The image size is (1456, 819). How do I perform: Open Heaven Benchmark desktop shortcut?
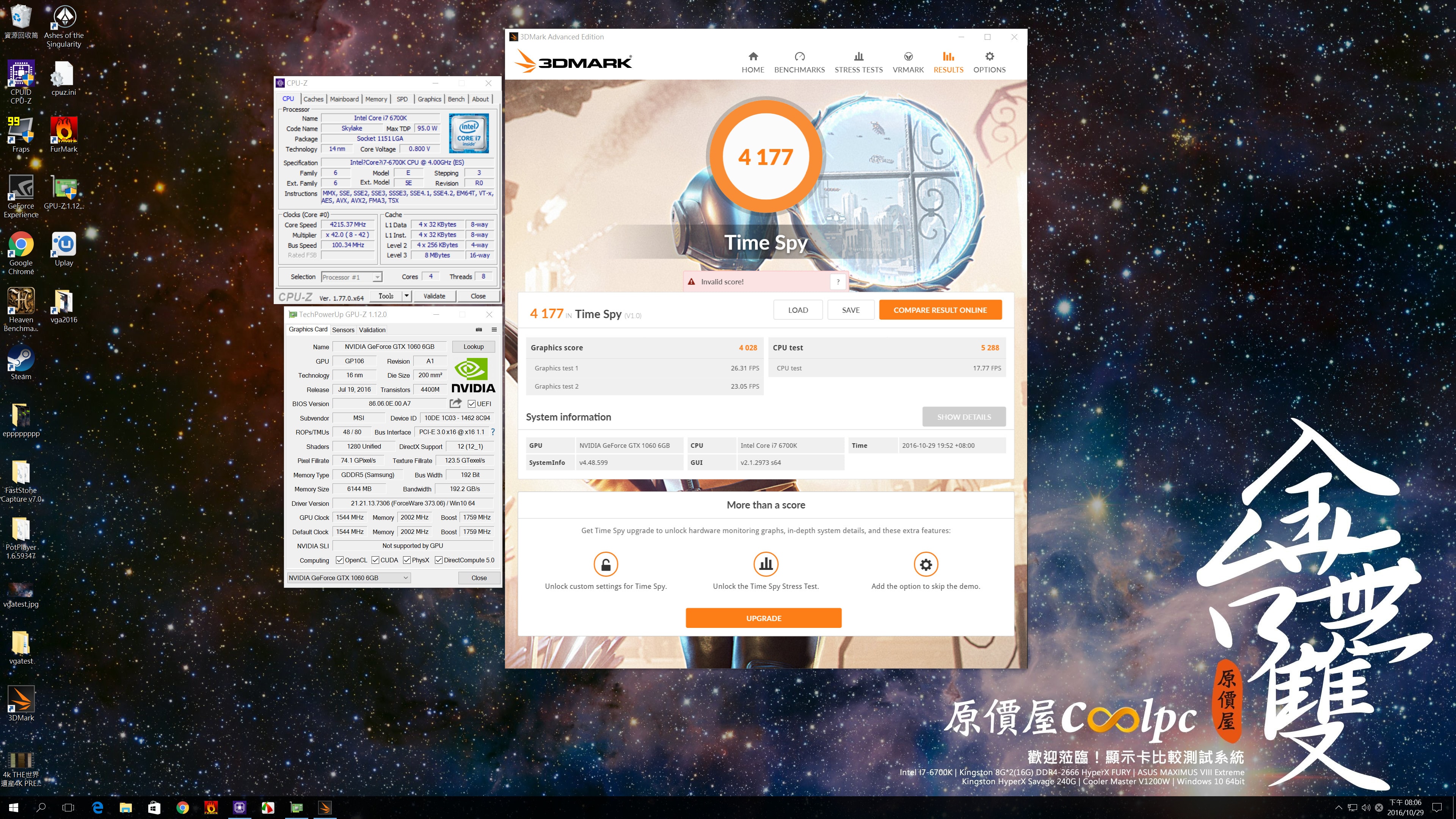point(21,309)
